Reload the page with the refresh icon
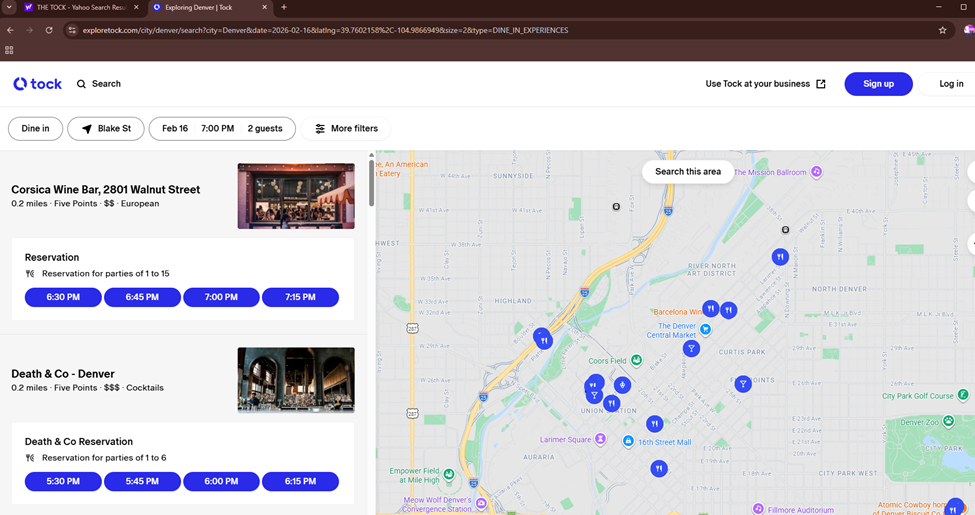The height and width of the screenshot is (515, 975). click(49, 30)
